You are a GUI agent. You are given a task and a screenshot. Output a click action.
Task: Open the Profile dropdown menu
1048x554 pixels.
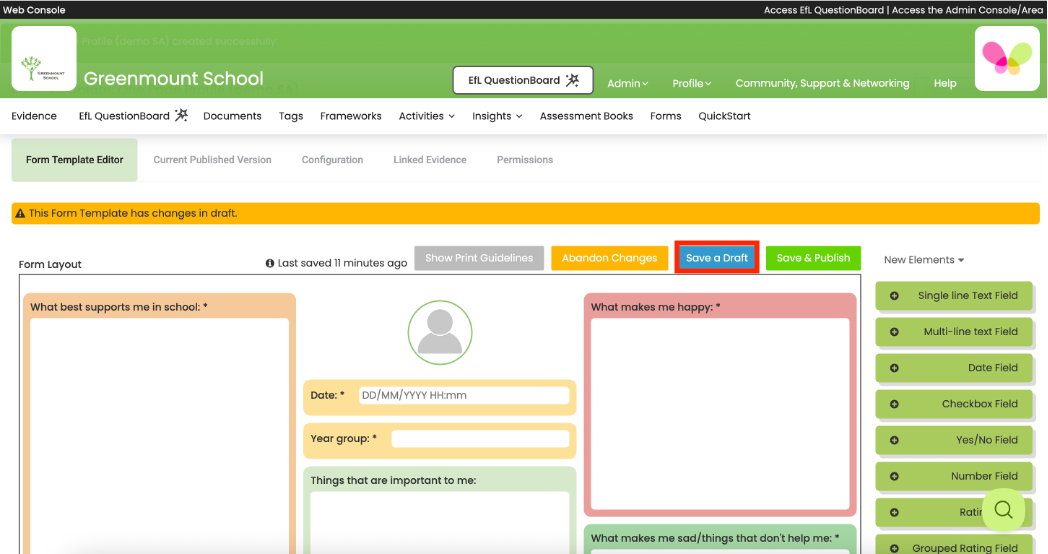pos(692,84)
